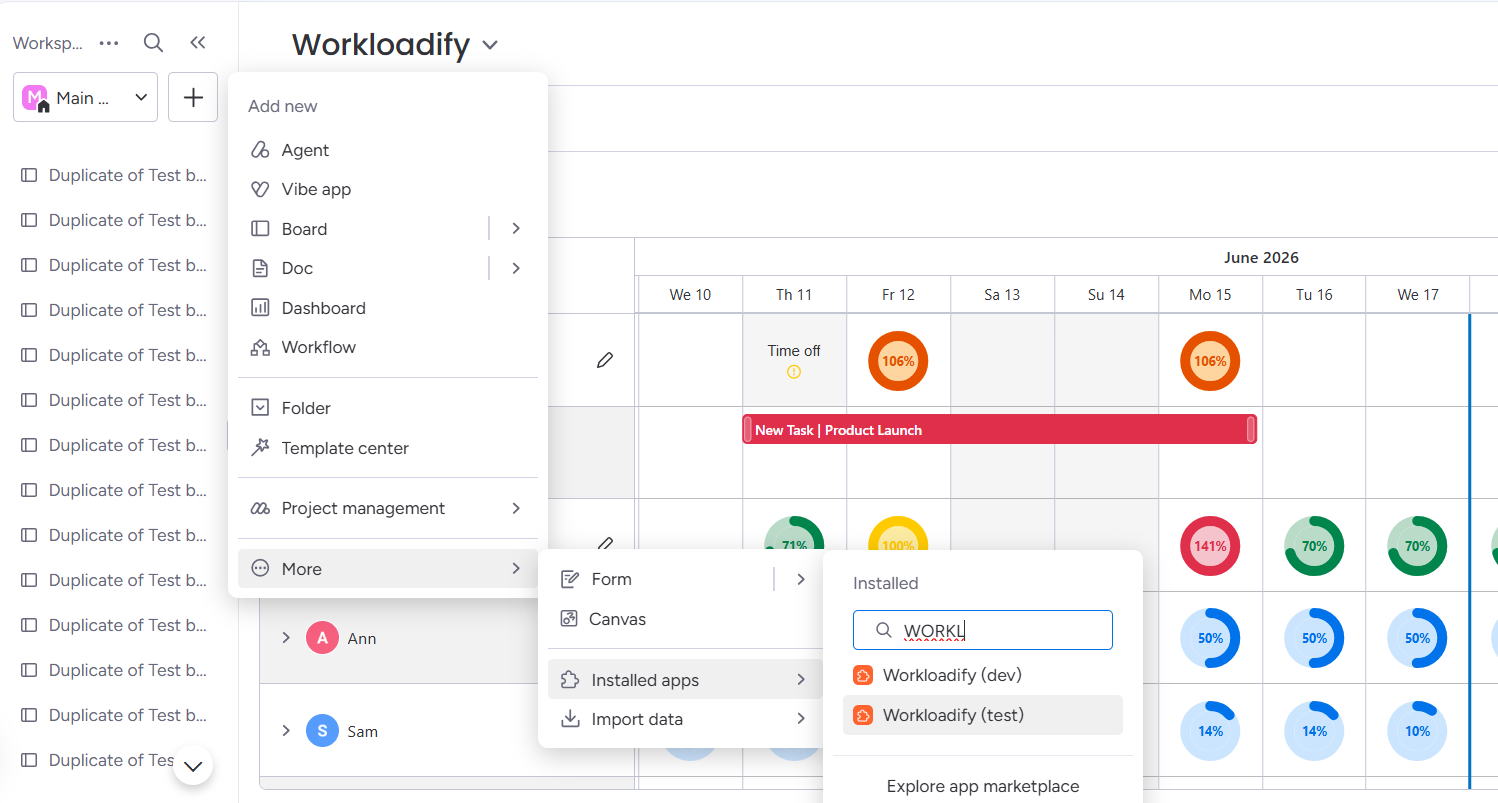Click the Time off warning icon
This screenshot has width=1498, height=803.
794,372
